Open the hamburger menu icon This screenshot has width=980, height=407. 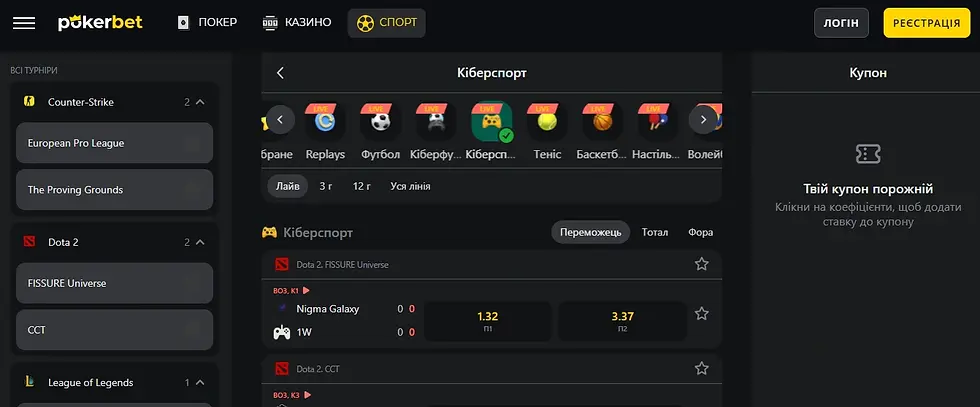[24, 23]
